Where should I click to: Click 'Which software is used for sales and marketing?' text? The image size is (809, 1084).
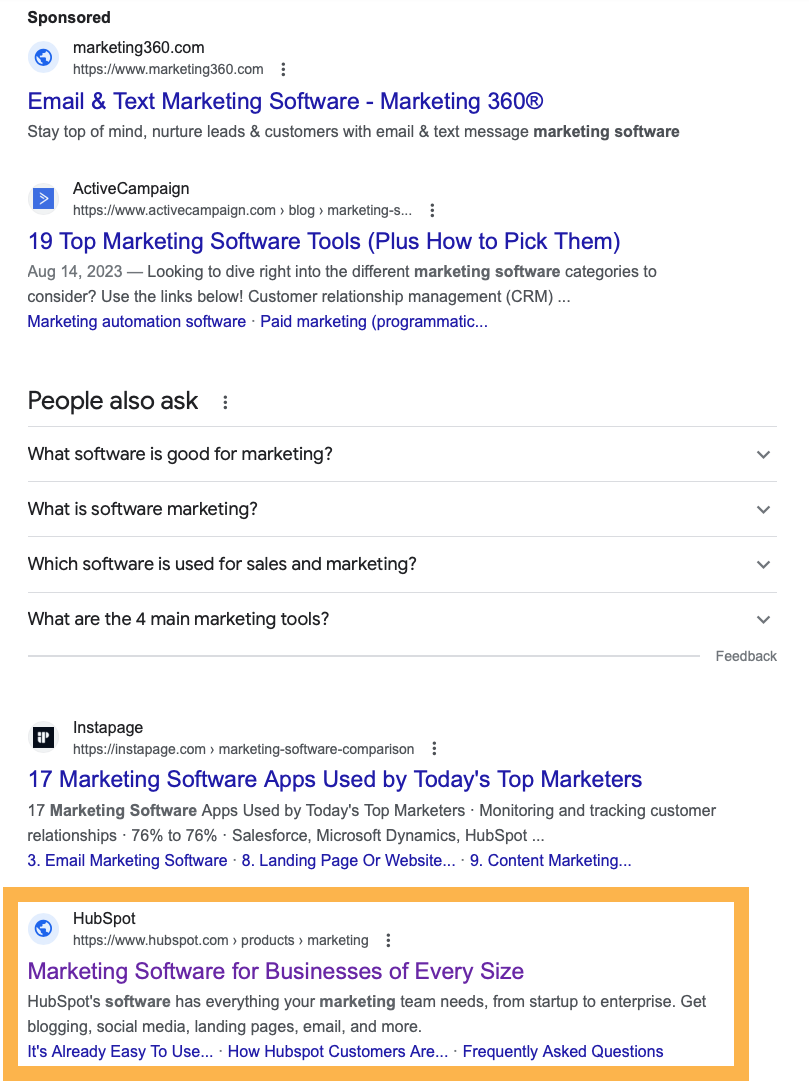tap(222, 564)
